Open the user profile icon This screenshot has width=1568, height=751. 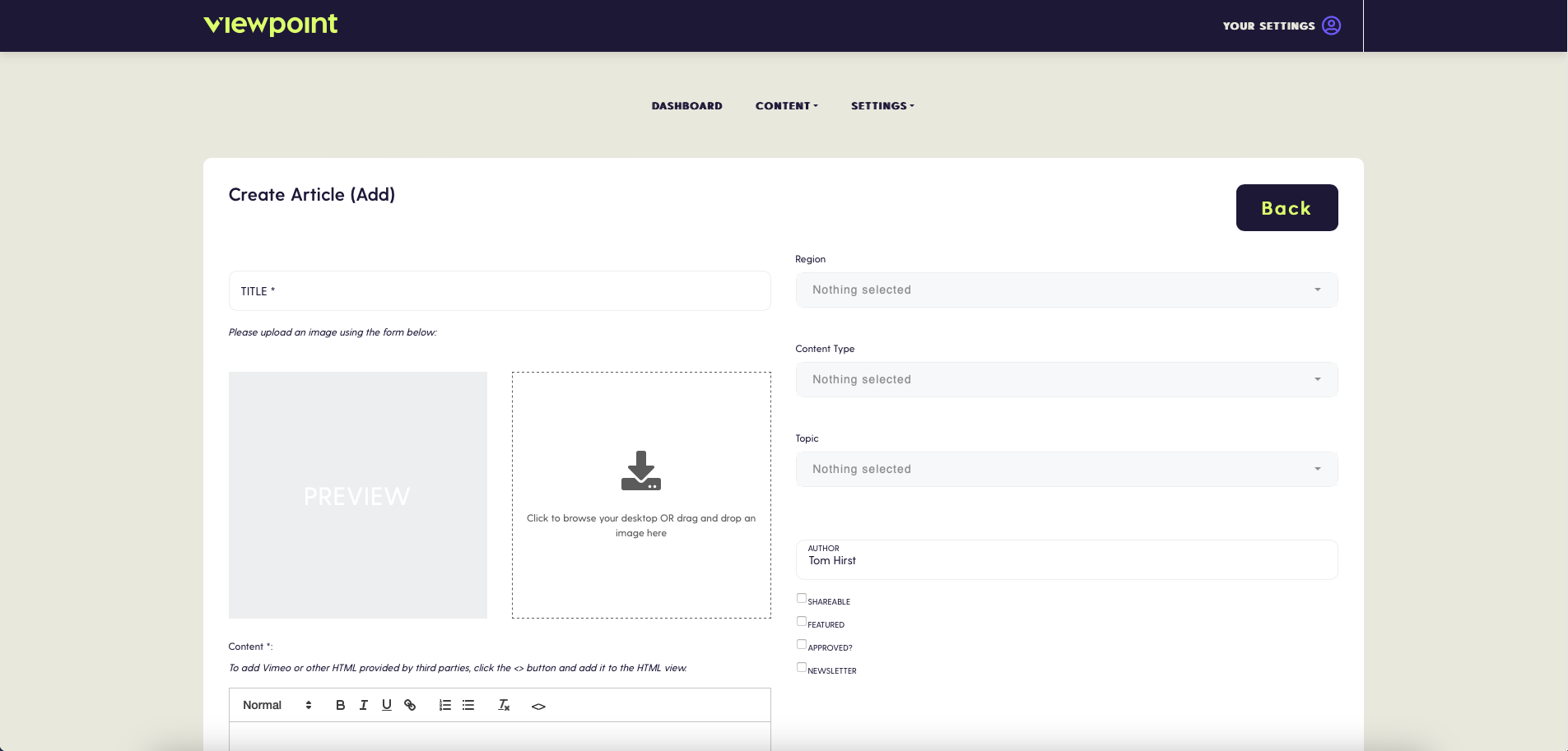pos(1331,25)
